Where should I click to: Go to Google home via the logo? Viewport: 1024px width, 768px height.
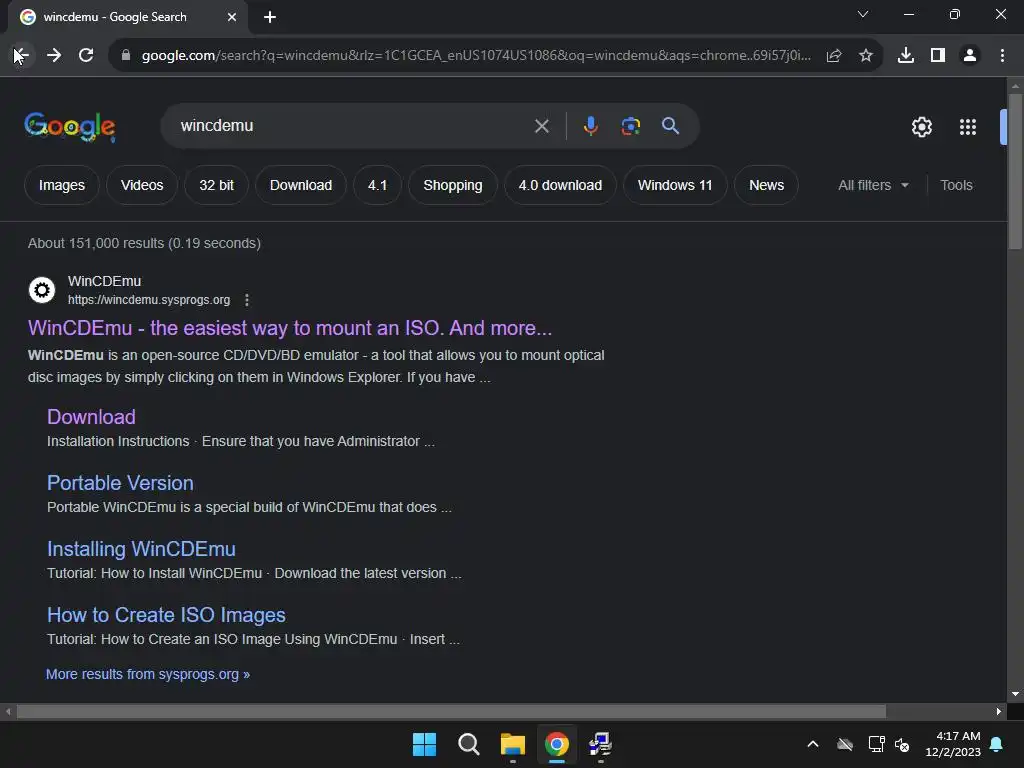[x=70, y=127]
